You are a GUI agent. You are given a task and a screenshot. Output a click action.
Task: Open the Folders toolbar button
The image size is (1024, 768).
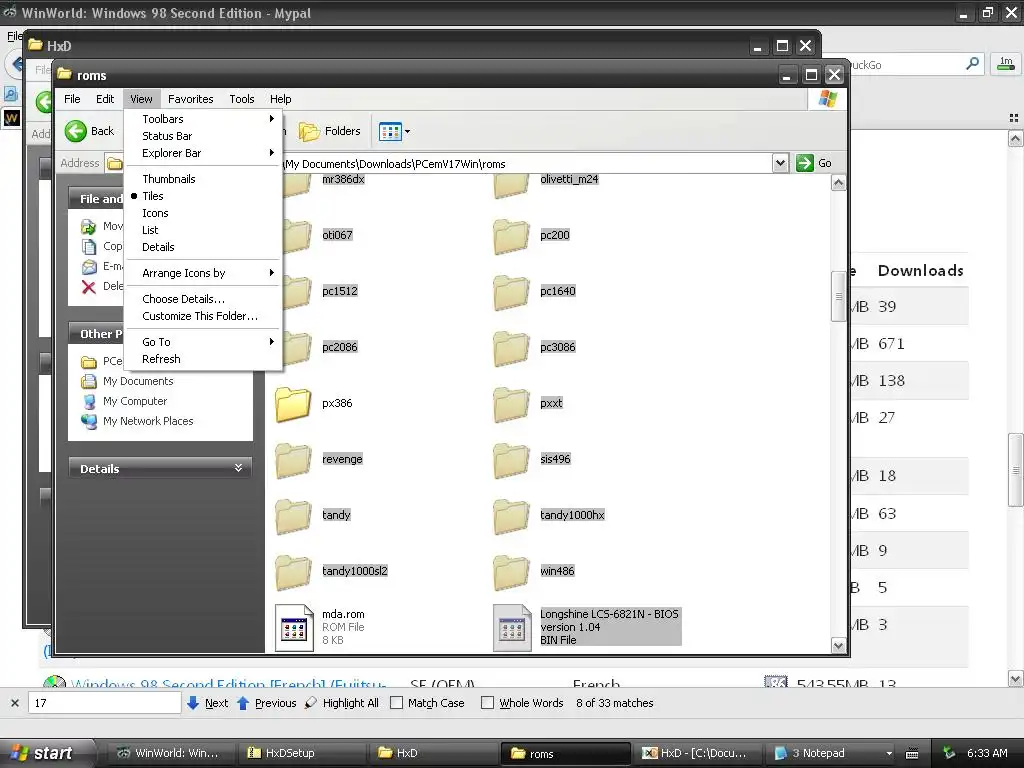[x=330, y=131]
